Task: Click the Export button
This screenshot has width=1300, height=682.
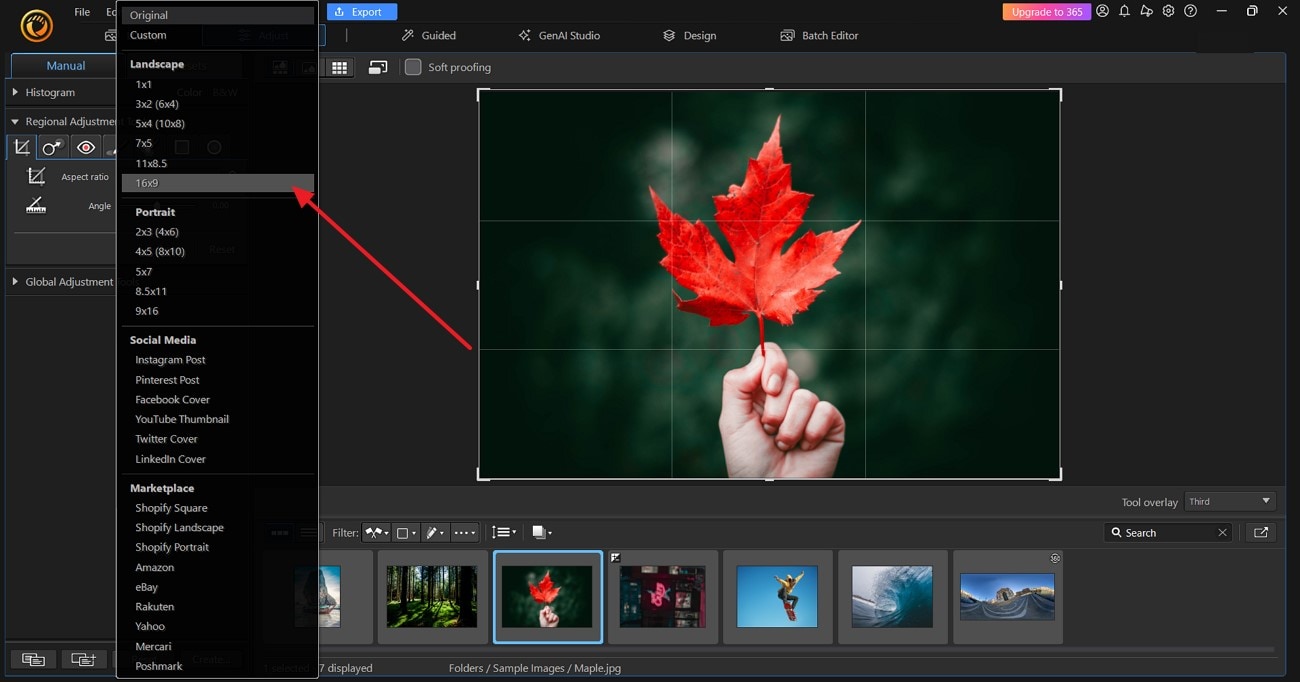Action: point(362,12)
